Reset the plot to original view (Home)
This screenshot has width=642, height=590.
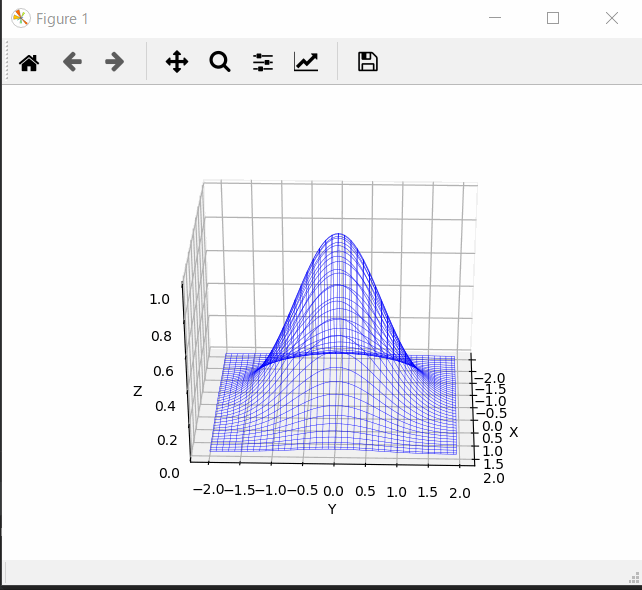click(x=29, y=62)
